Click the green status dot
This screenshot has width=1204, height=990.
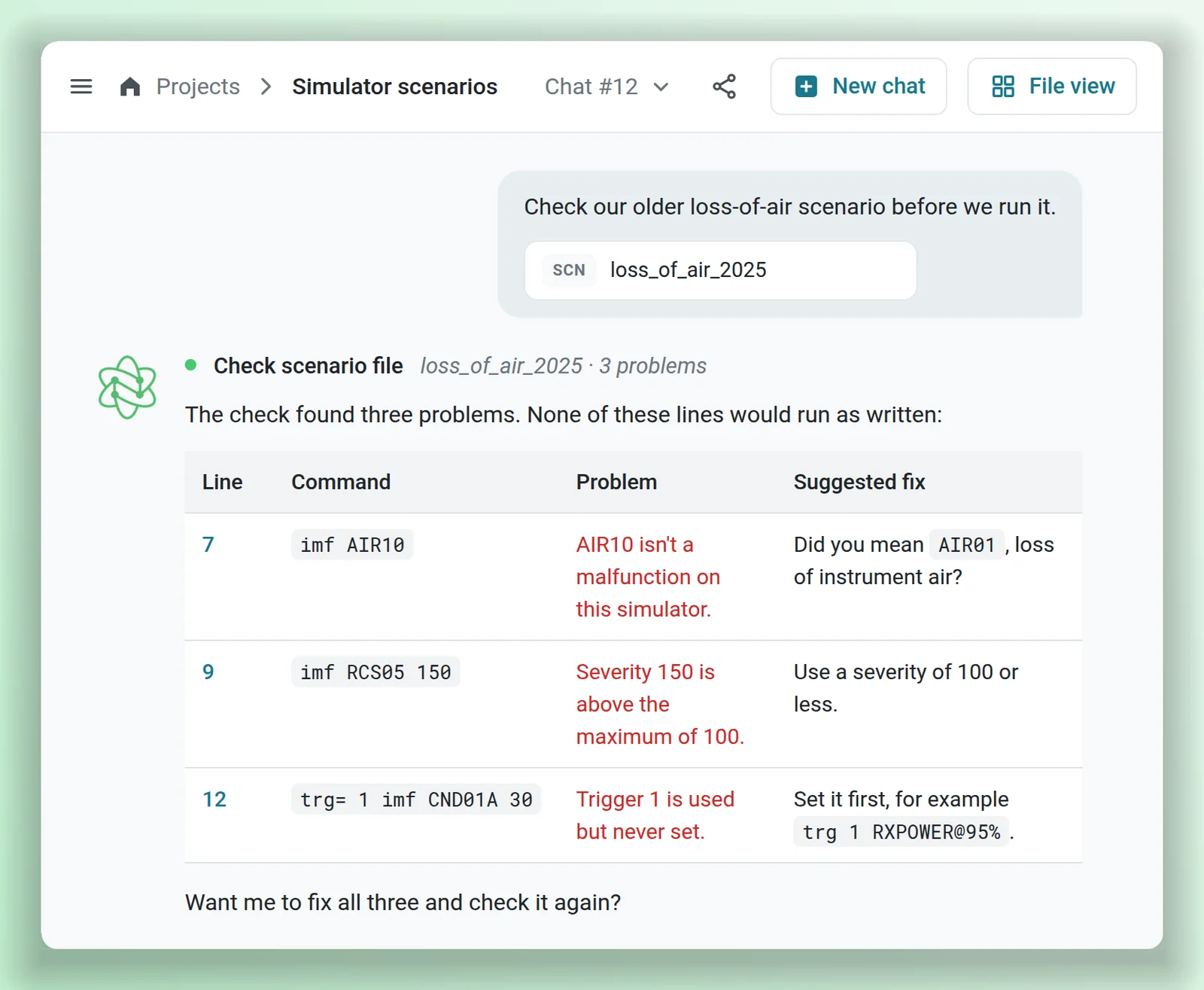pos(191,365)
